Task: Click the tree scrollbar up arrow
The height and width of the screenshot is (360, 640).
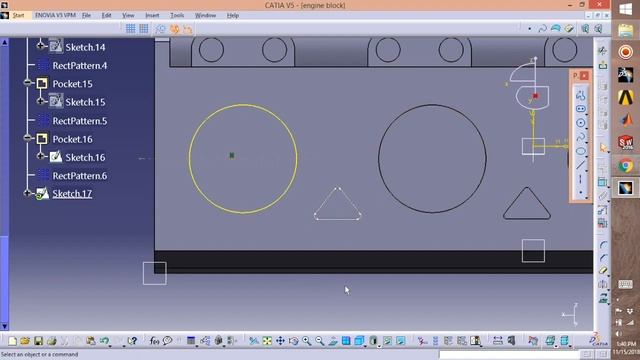Action: point(4,42)
